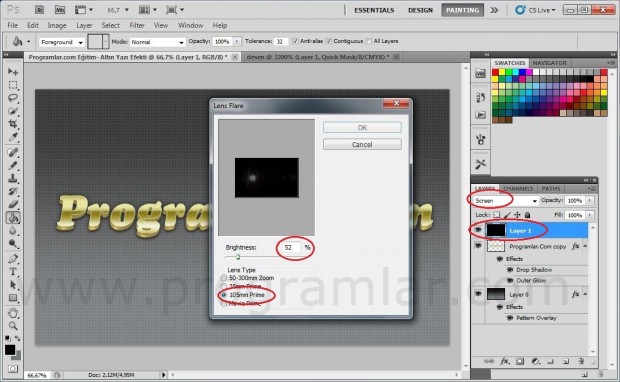The image size is (620, 382).
Task: Cancel the Lens Flare dialog
Action: 362,144
